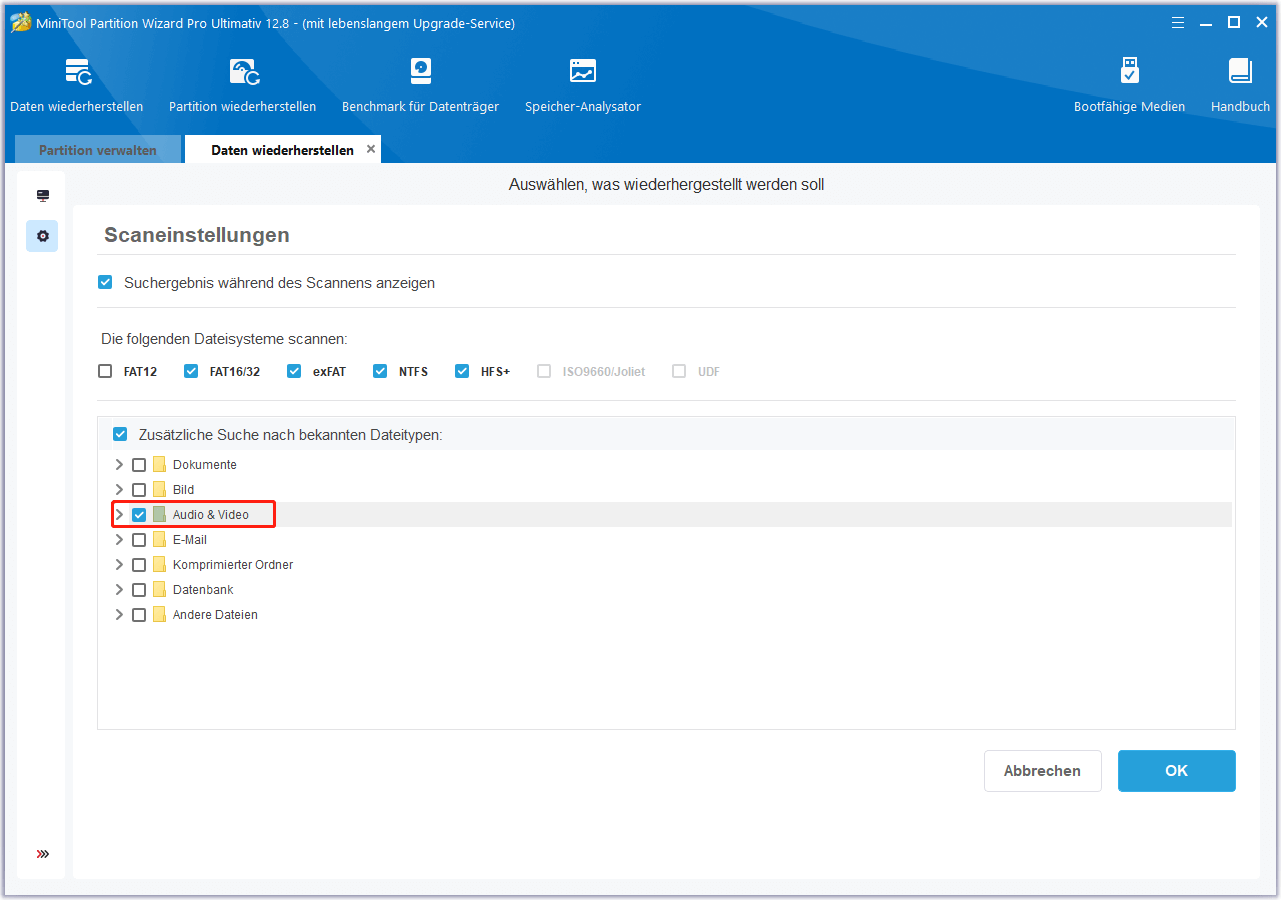Enable the FAT12 file system checkbox
This screenshot has width=1281, height=900.
click(x=105, y=371)
